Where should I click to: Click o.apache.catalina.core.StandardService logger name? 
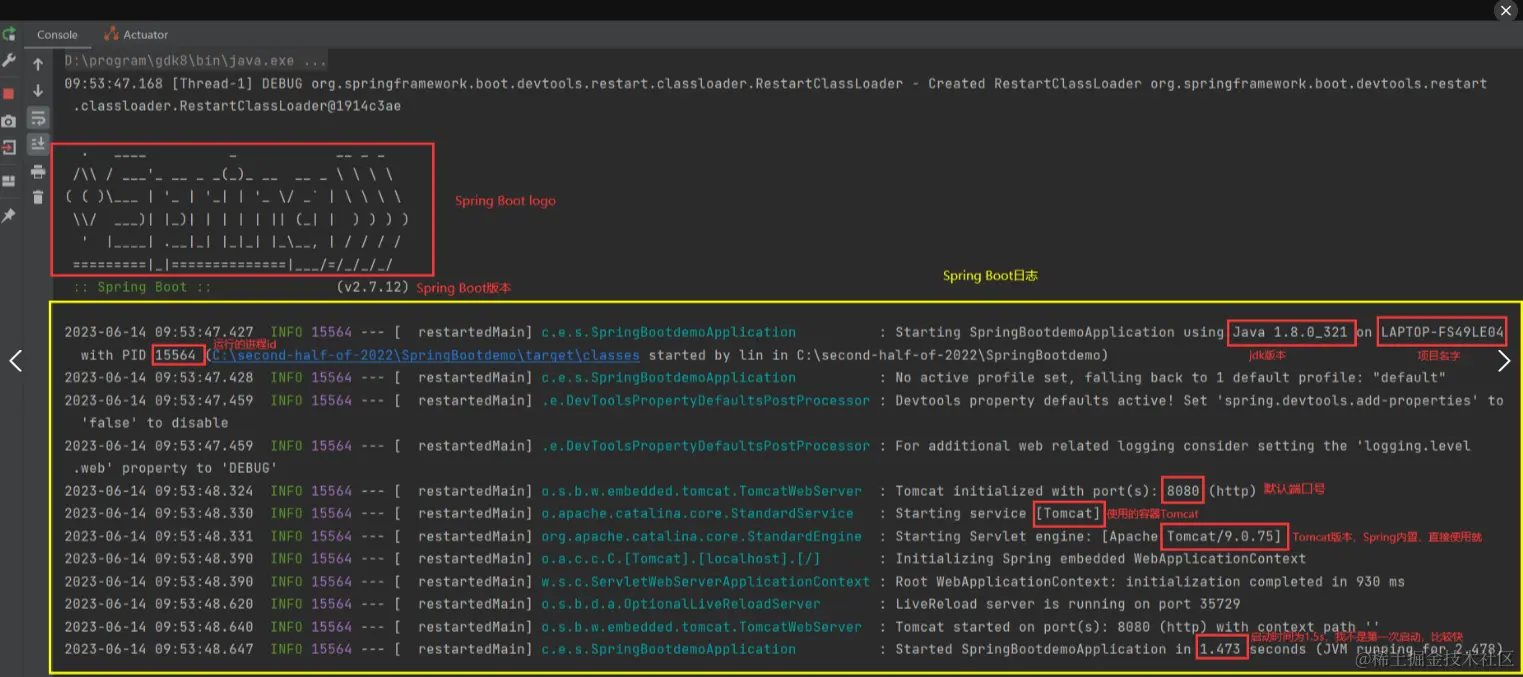[698, 513]
